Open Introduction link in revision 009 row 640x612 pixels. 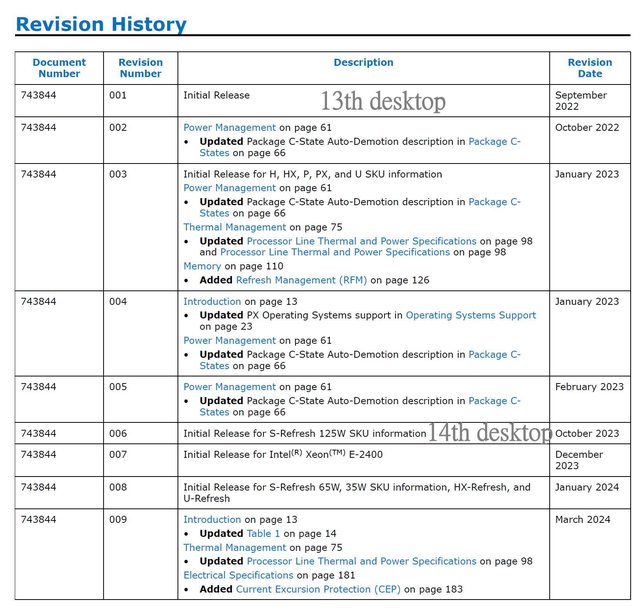pos(212,520)
